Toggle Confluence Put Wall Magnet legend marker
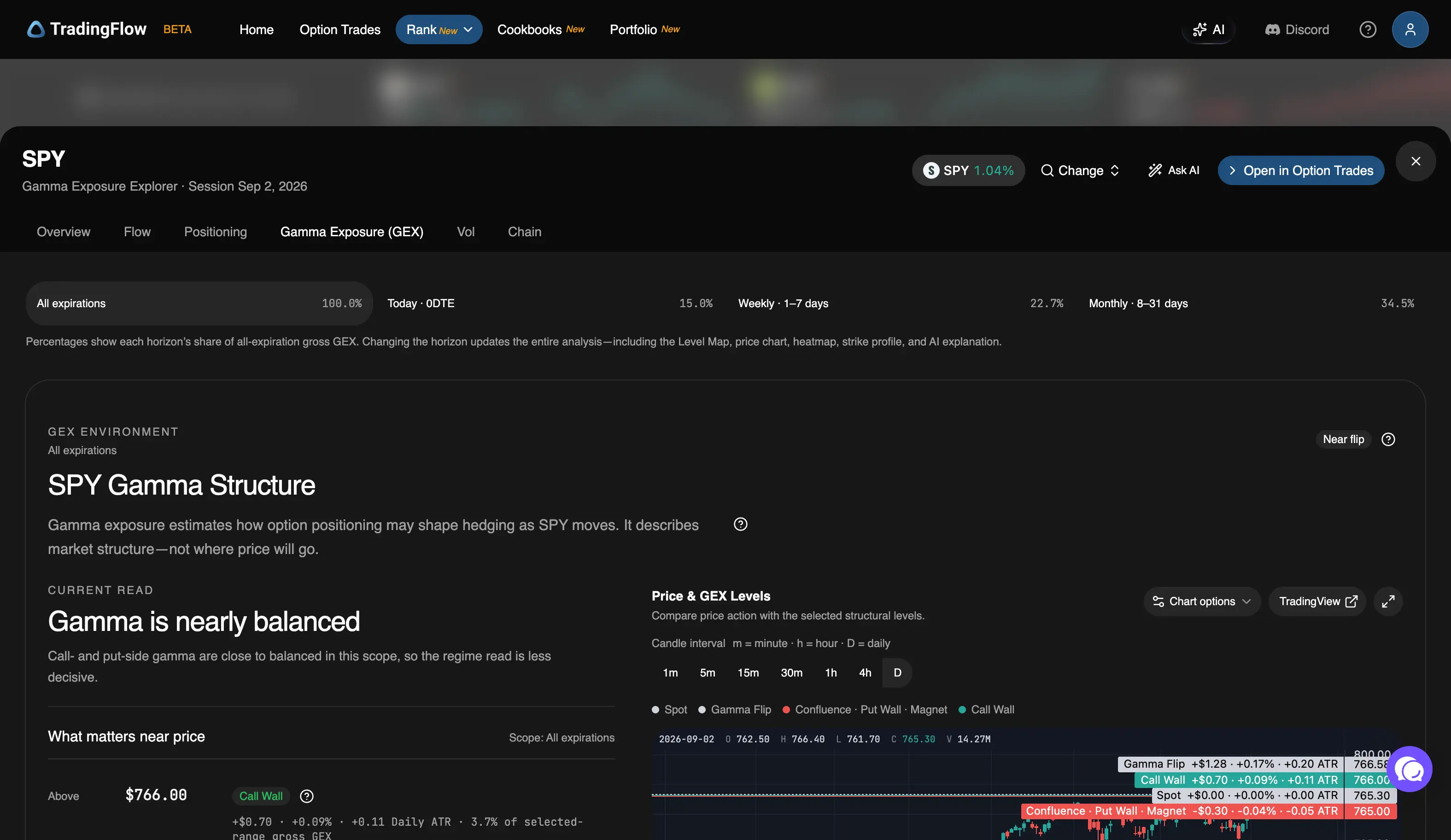Image resolution: width=1451 pixels, height=840 pixels. pyautogui.click(x=786, y=709)
